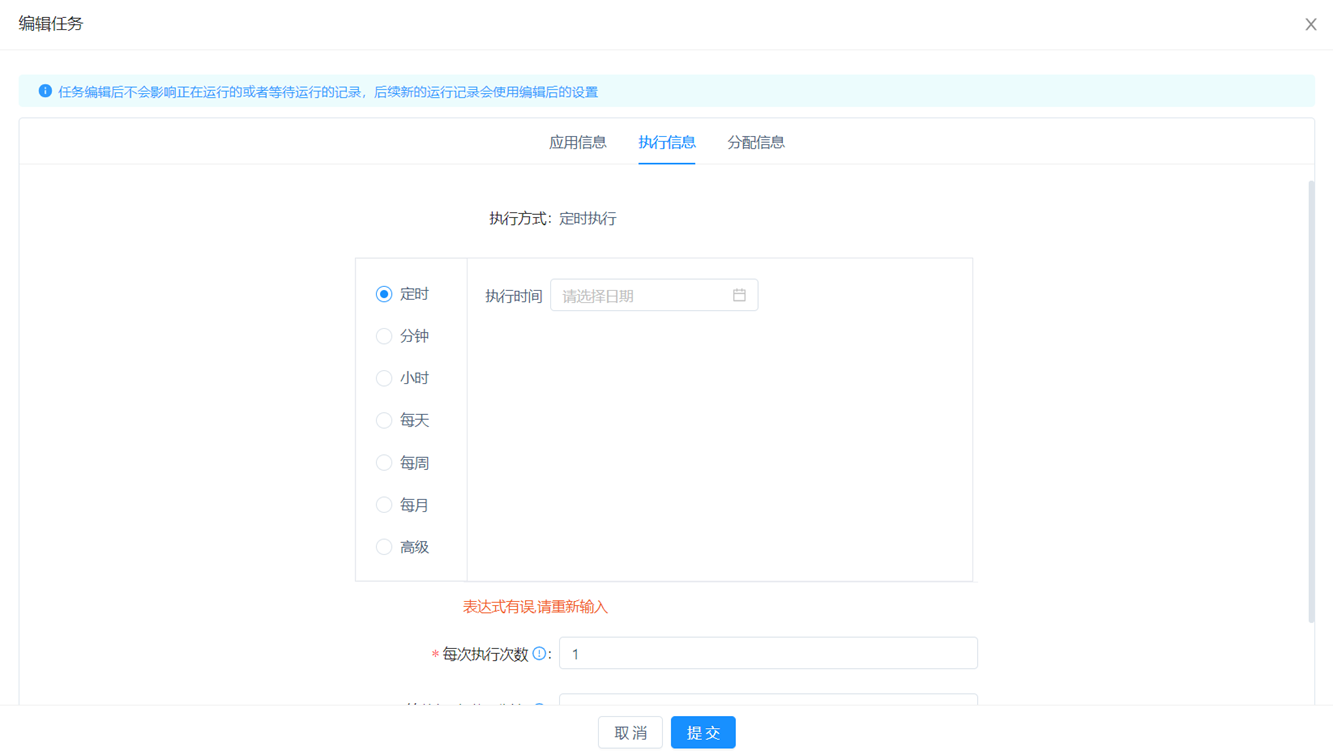1333x755 pixels.
Task: Open the 分配信息 tab
Action: tap(755, 142)
